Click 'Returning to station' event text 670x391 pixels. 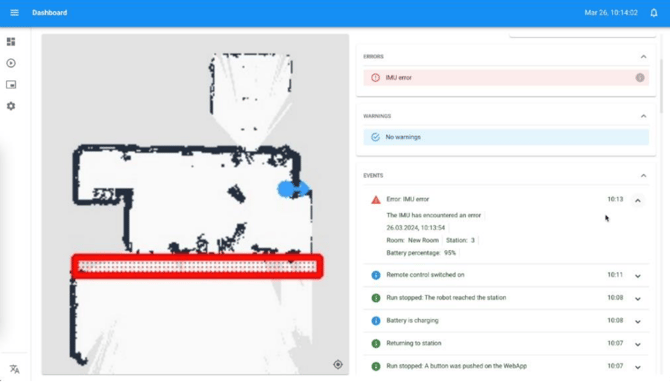pyautogui.click(x=414, y=343)
